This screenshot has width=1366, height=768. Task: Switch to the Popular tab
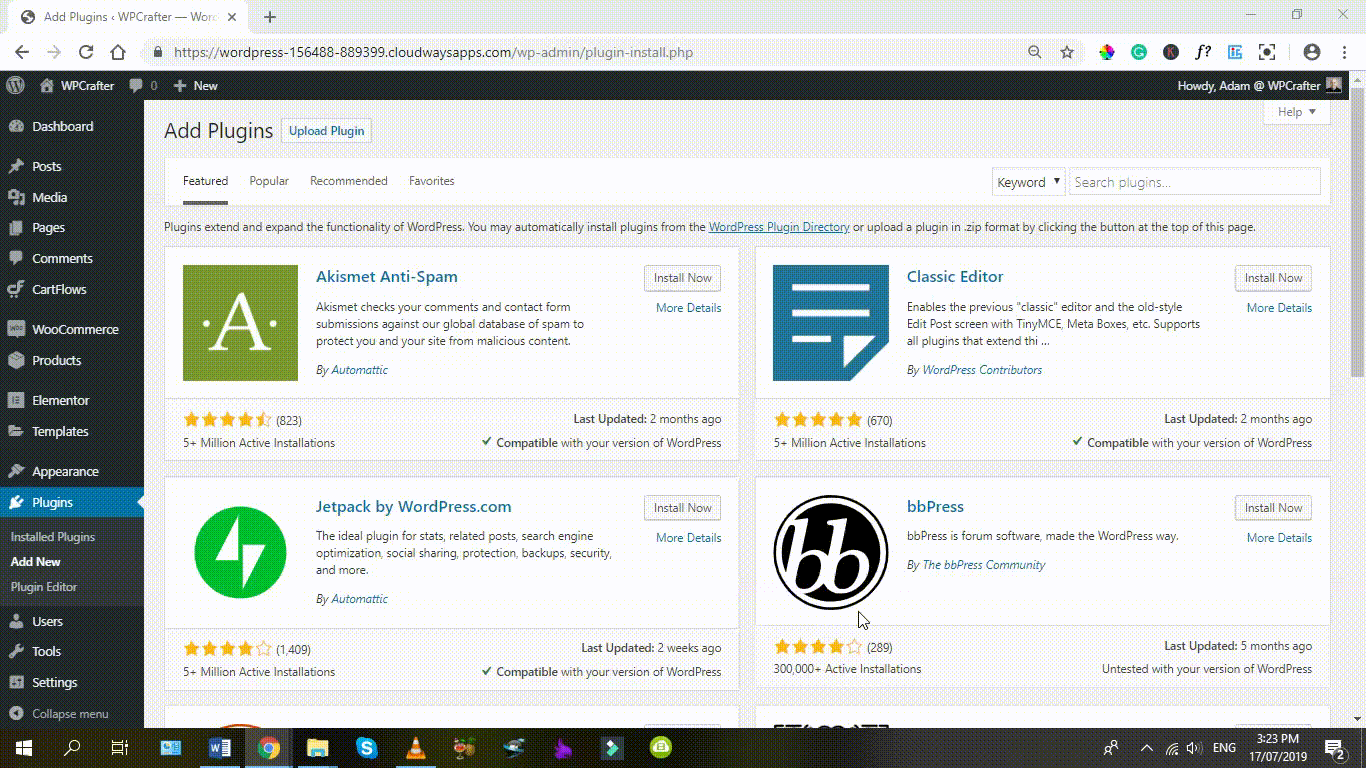[269, 181]
